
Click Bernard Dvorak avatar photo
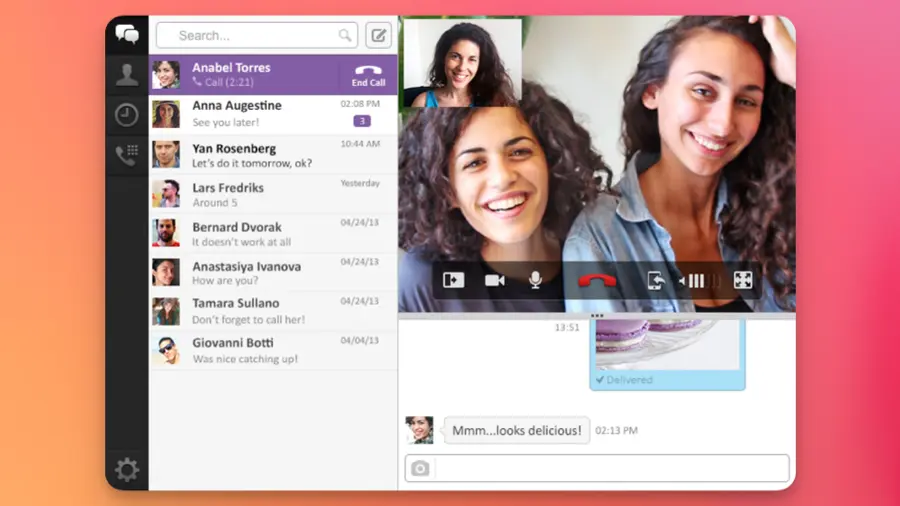coord(166,233)
